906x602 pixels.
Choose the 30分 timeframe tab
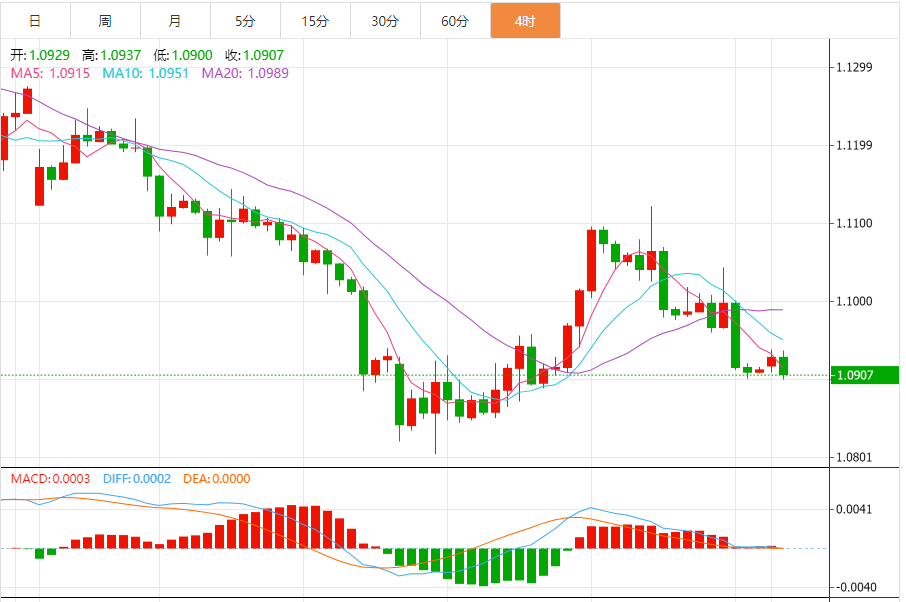pos(385,21)
